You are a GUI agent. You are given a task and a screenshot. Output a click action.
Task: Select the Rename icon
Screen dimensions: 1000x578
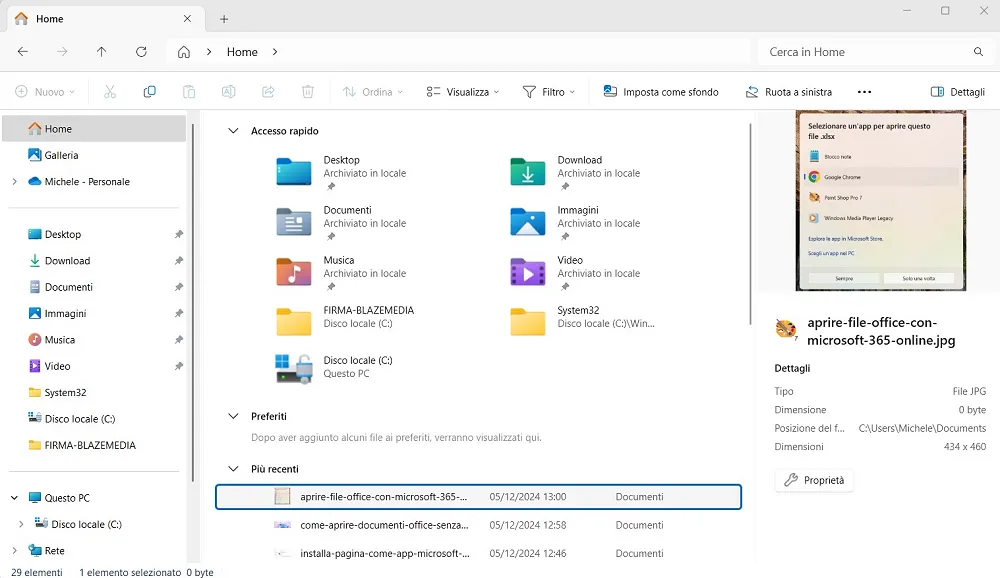click(228, 91)
